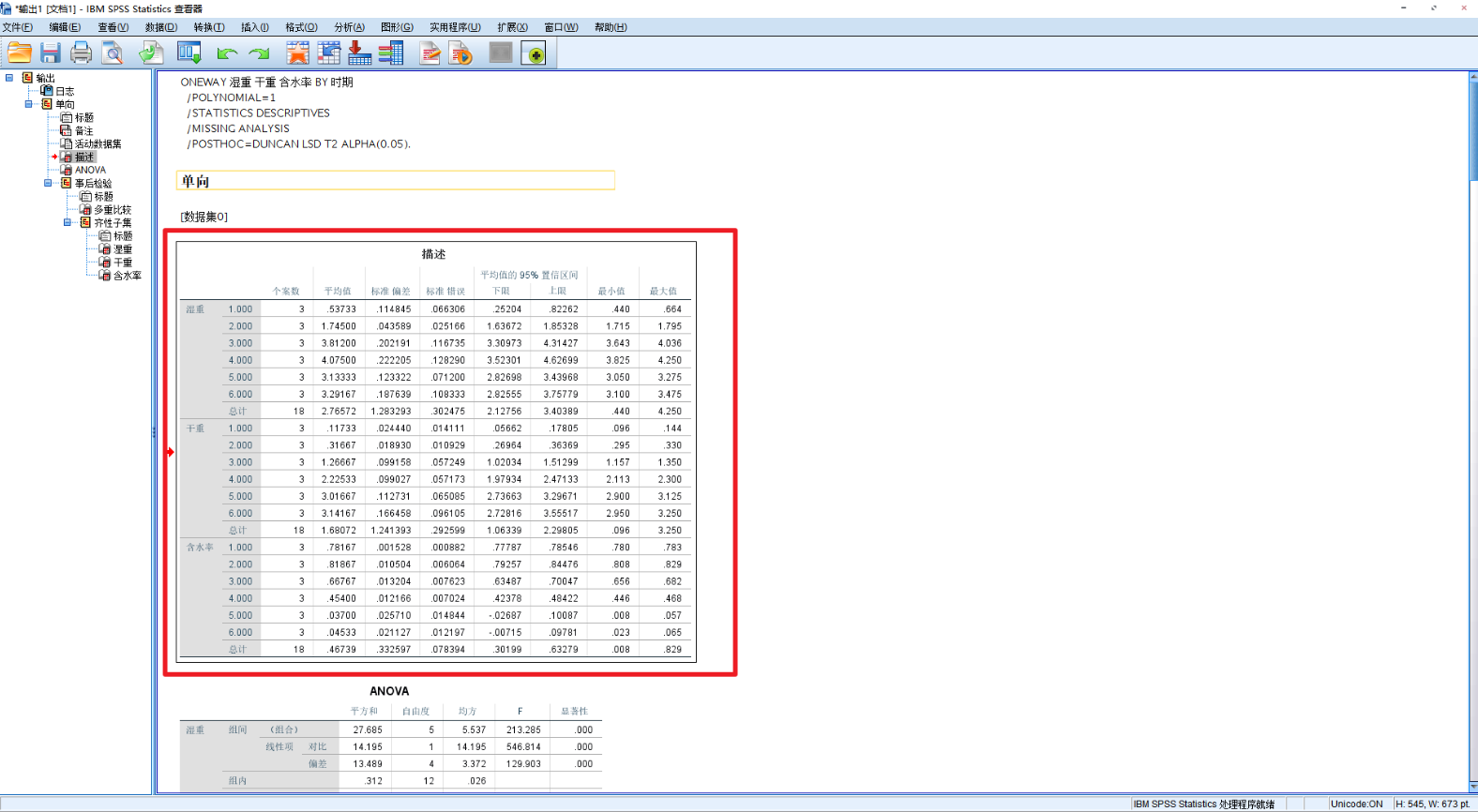Click the Unicode:ON status bar entry
This screenshot has height=812, width=1478.
click(x=1357, y=804)
